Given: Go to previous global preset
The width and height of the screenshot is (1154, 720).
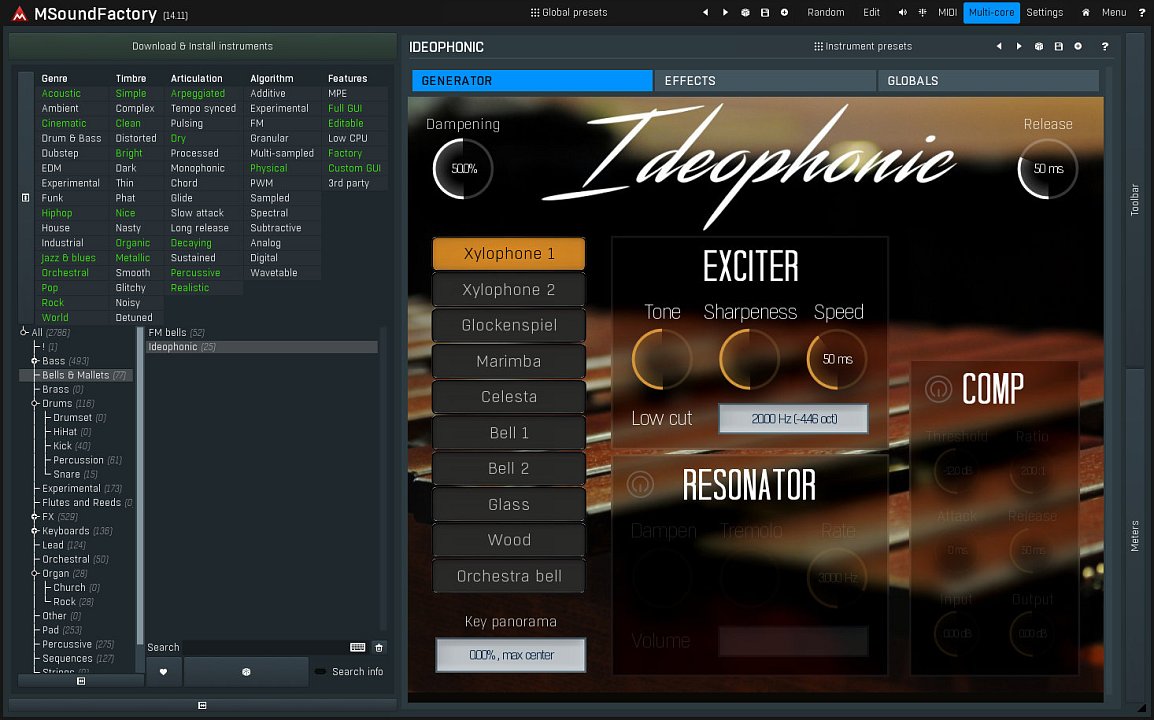Looking at the screenshot, I should 705,13.
